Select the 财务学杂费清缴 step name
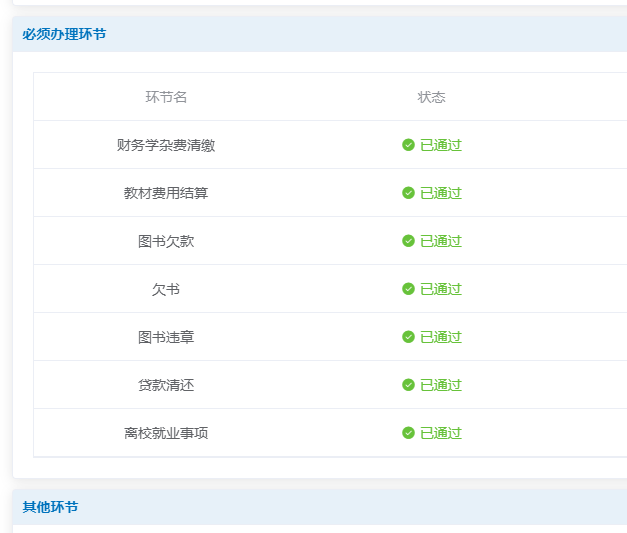This screenshot has width=627, height=533. click(166, 145)
